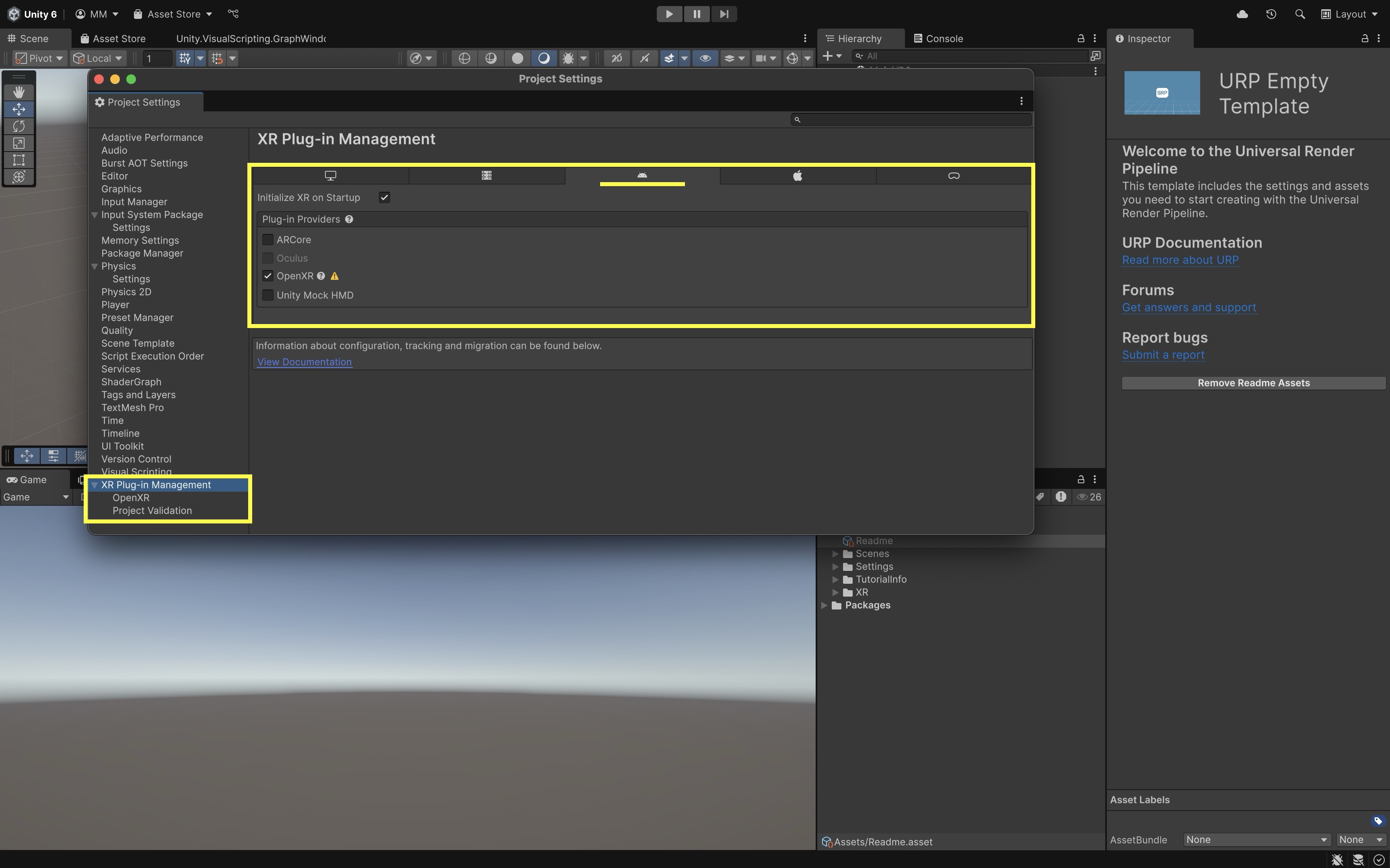Uncheck the OpenXR provider checkbox
Screen dimensions: 1390x868
tap(267, 276)
